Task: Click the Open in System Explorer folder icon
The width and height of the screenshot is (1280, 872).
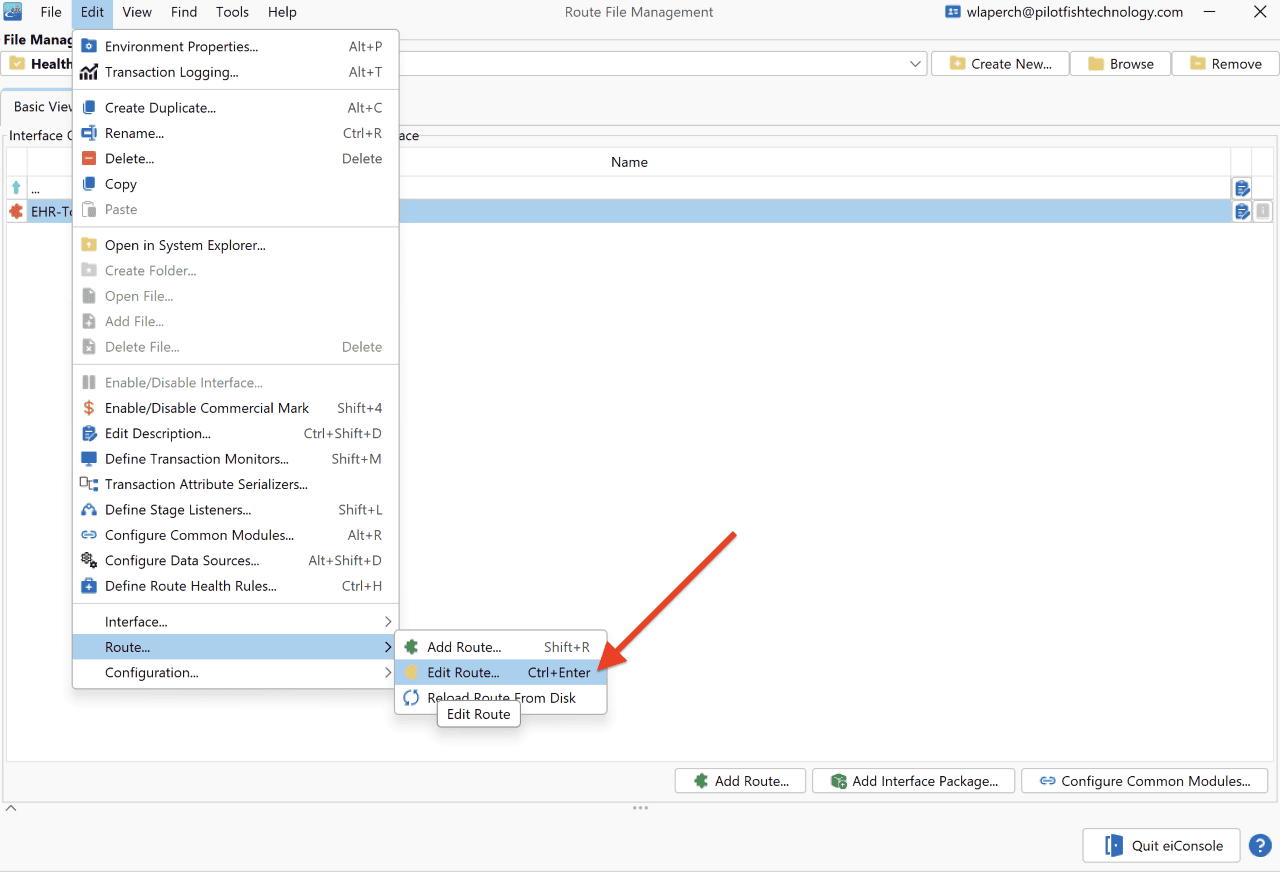Action: click(x=89, y=245)
